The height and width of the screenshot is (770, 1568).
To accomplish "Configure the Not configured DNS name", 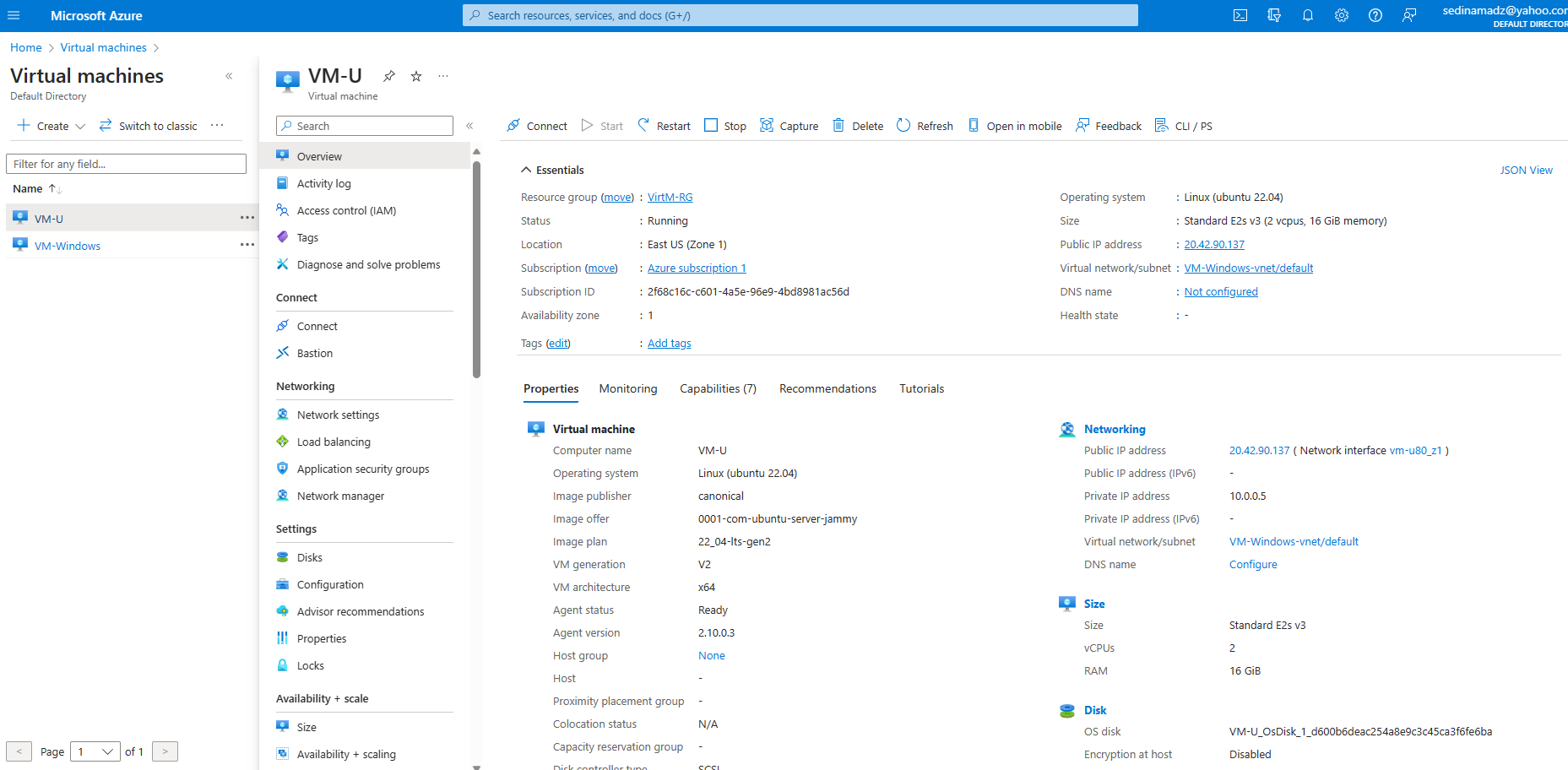I will click(1220, 291).
